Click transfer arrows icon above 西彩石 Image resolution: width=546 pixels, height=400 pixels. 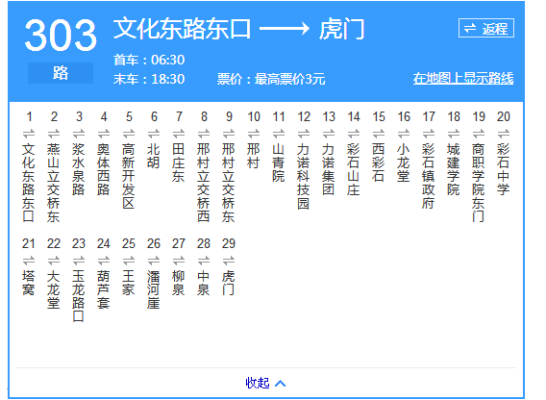[379, 133]
